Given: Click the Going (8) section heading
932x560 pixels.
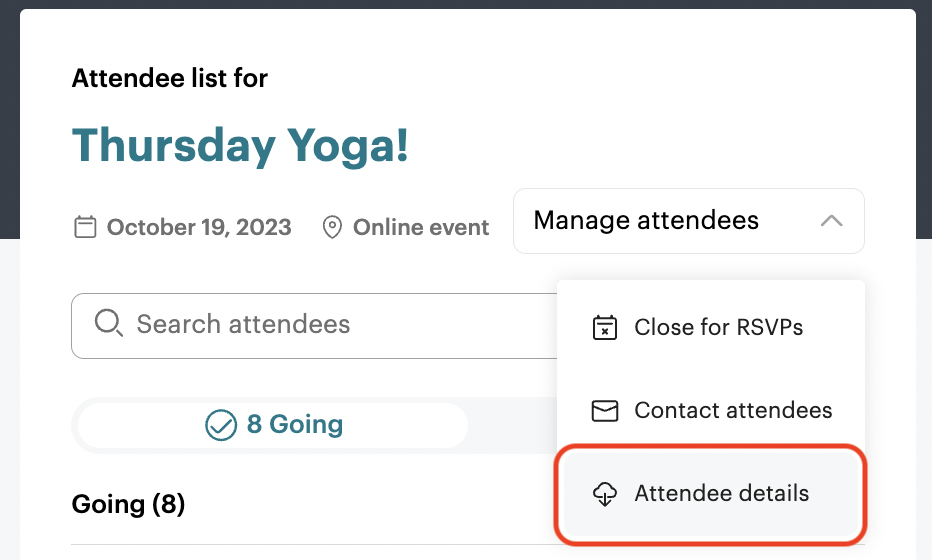Looking at the screenshot, I should point(128,504).
